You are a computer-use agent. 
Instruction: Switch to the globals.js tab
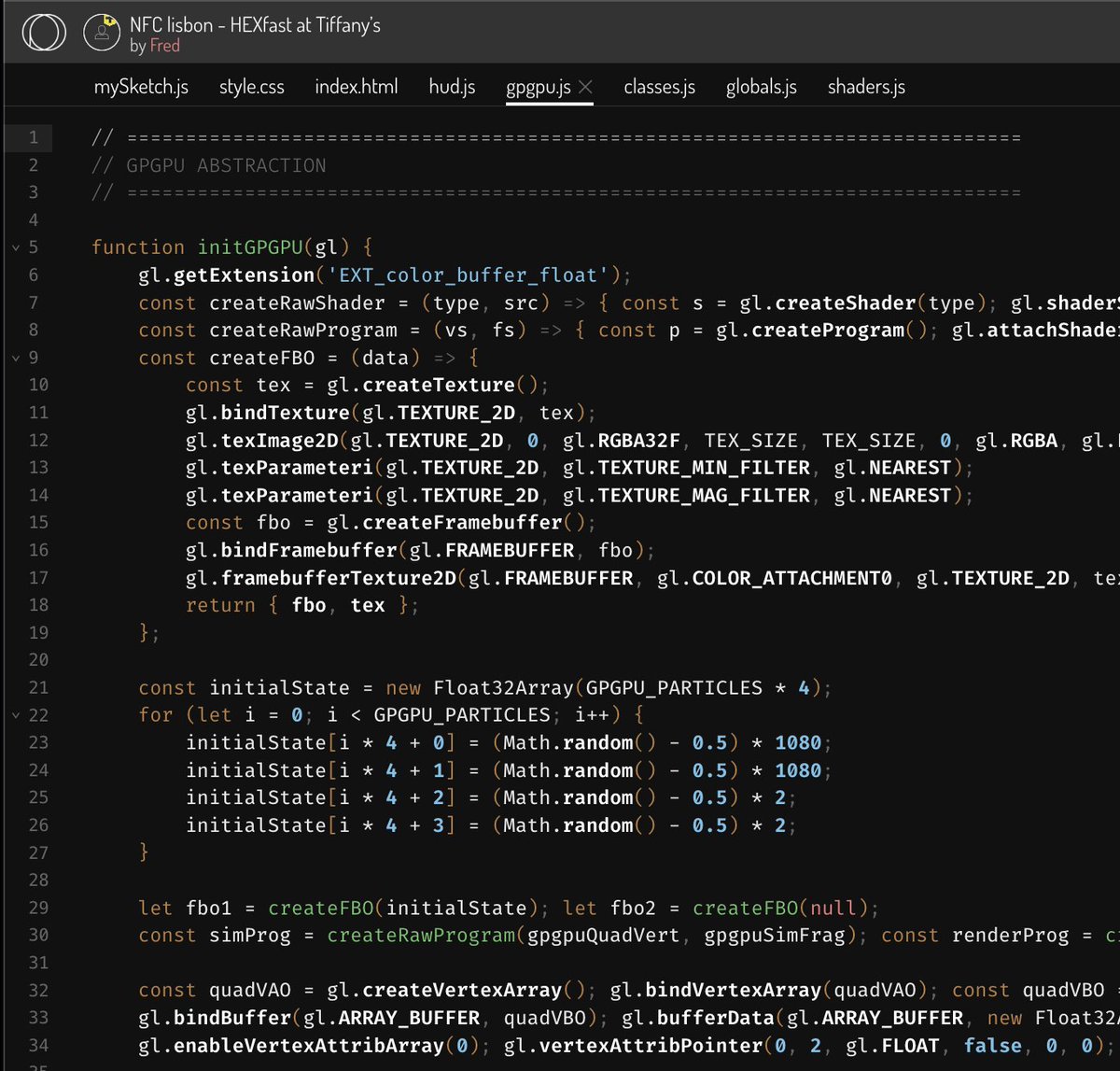tap(762, 87)
